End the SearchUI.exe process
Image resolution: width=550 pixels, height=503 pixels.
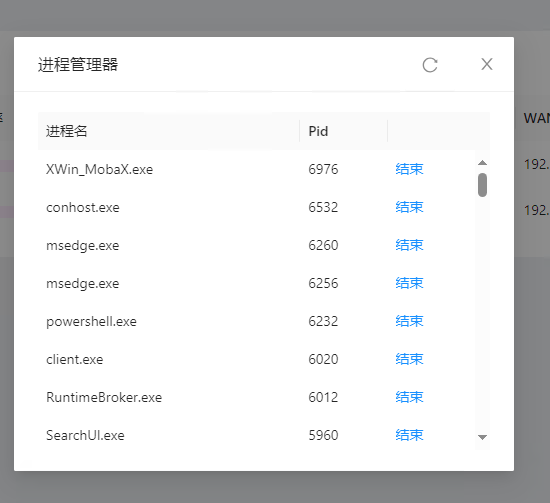(409, 435)
